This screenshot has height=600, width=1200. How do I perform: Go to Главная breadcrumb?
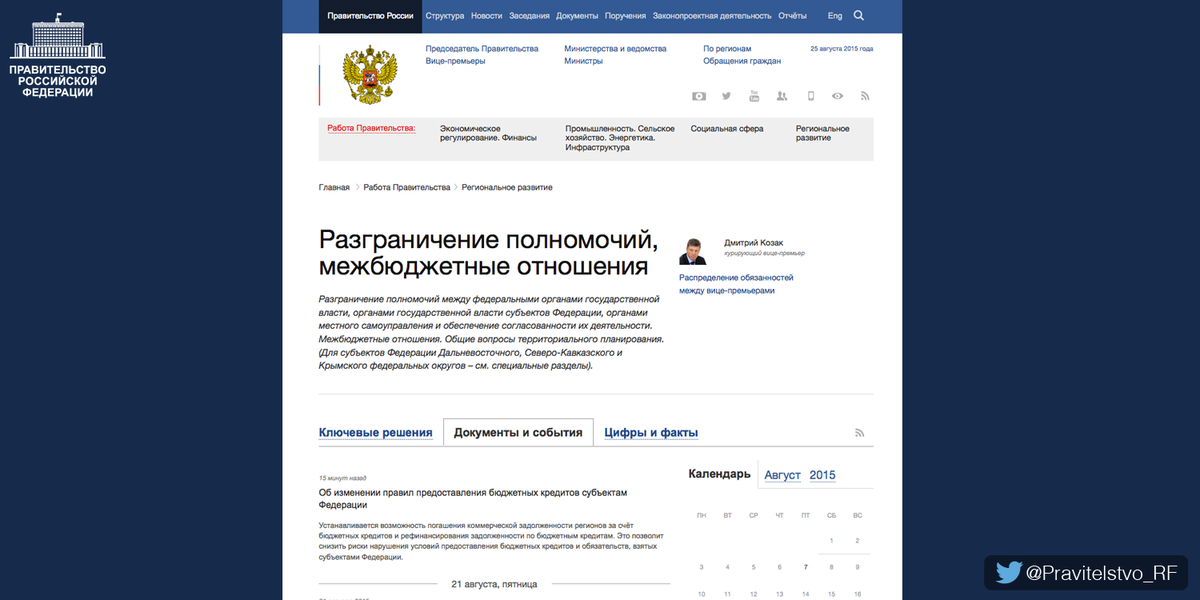click(x=334, y=187)
